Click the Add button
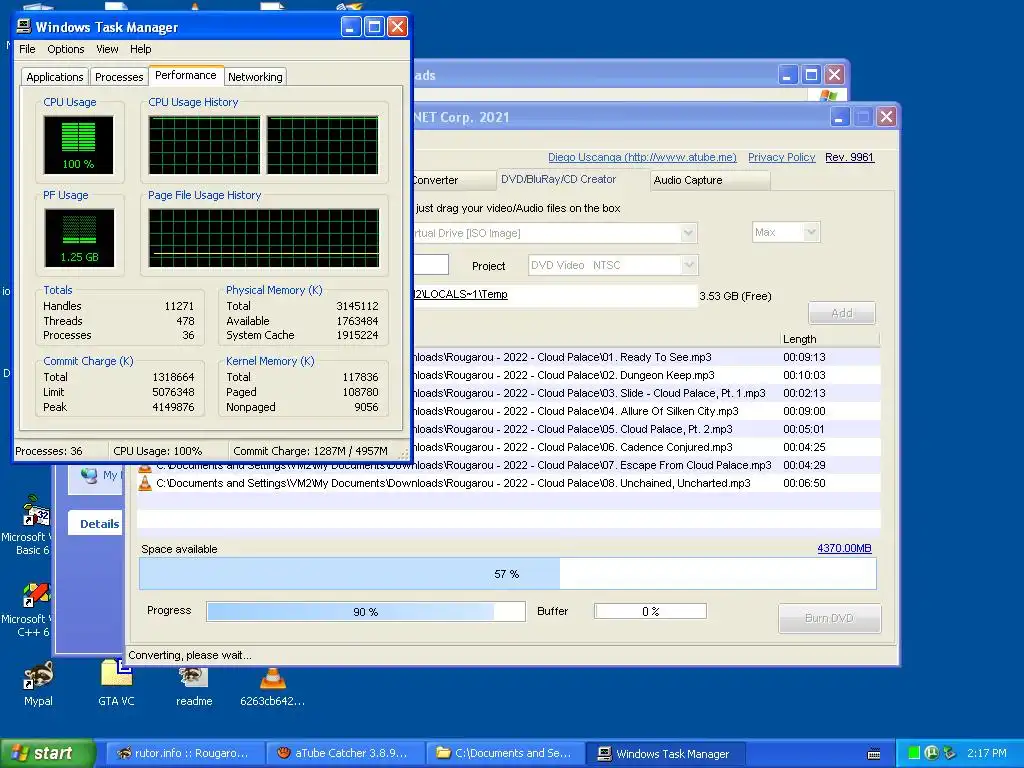Image resolution: width=1024 pixels, height=768 pixels. (842, 313)
